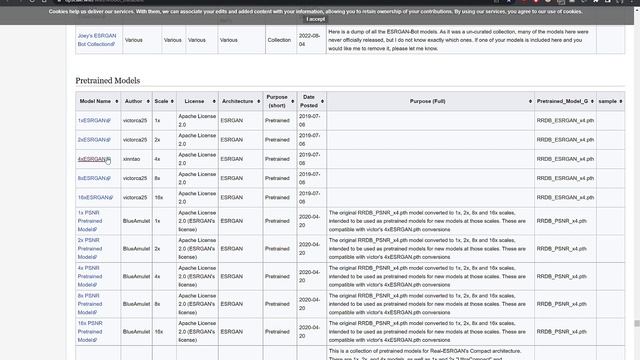Sort the table by Author column arrows
Screen dimensions: 640x360
click(x=148, y=101)
